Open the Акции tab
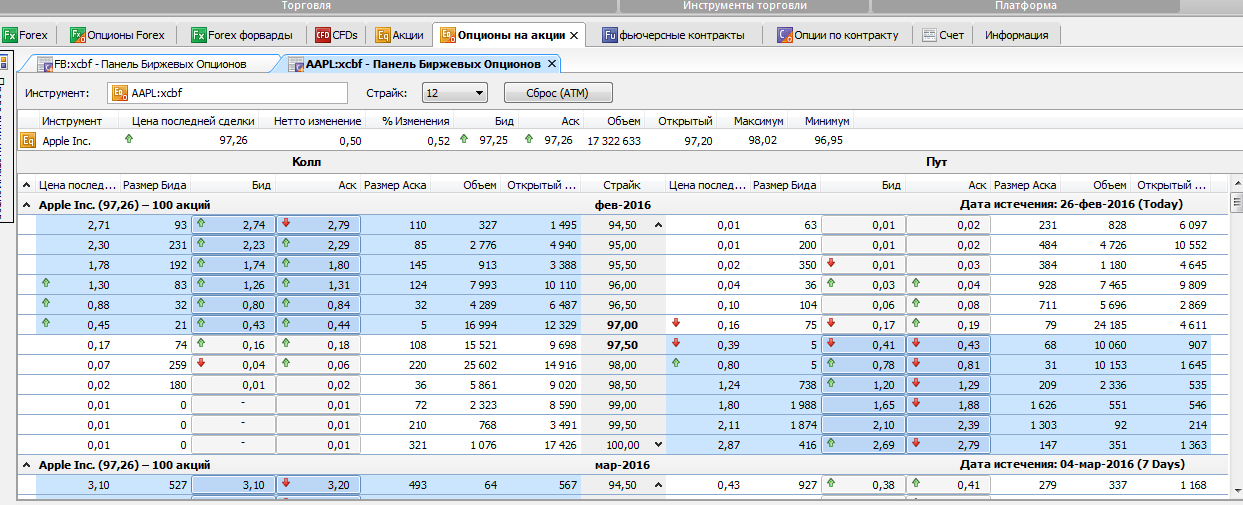Screen dimensions: 1243x505 tap(400, 35)
